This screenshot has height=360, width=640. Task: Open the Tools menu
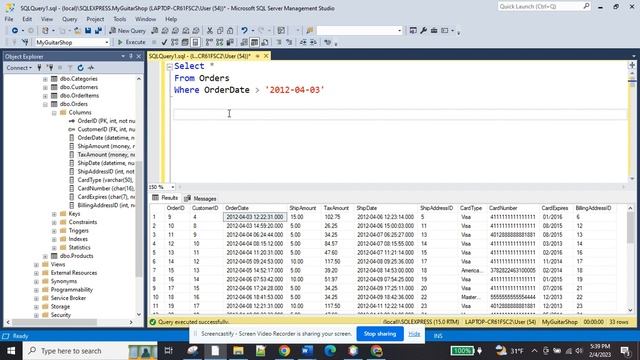coord(120,19)
